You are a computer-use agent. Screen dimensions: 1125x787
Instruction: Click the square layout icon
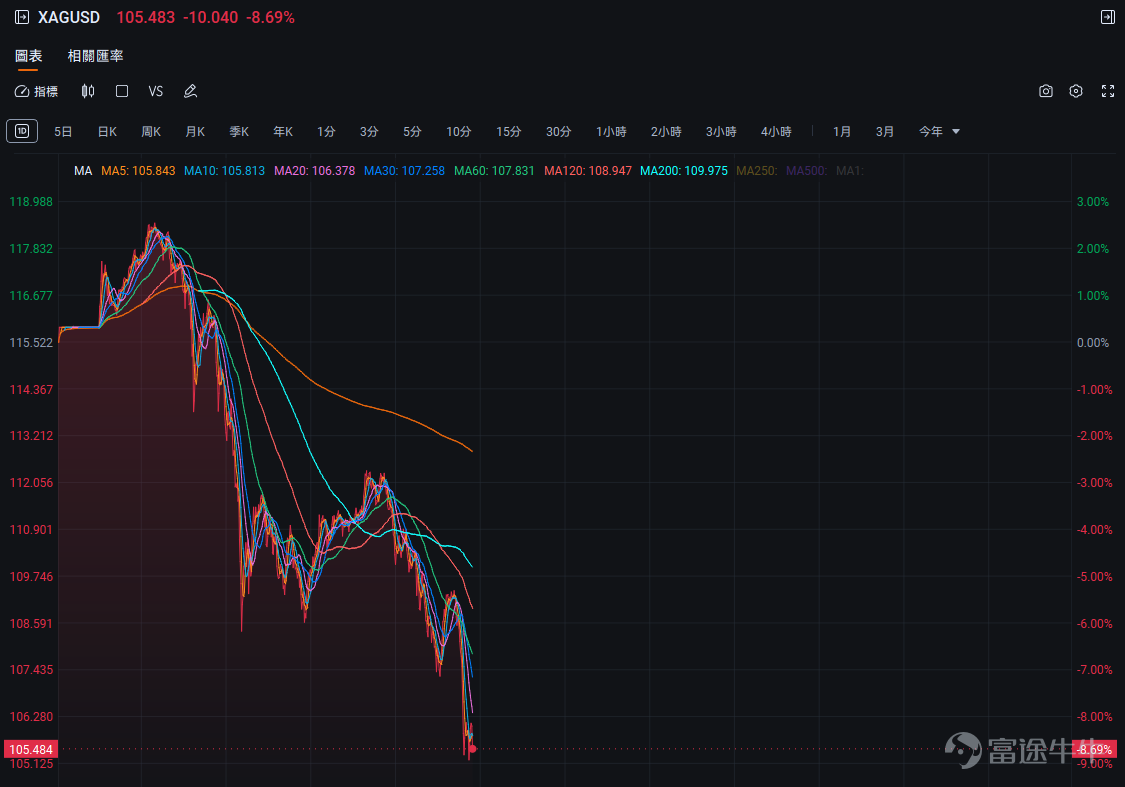(122, 91)
